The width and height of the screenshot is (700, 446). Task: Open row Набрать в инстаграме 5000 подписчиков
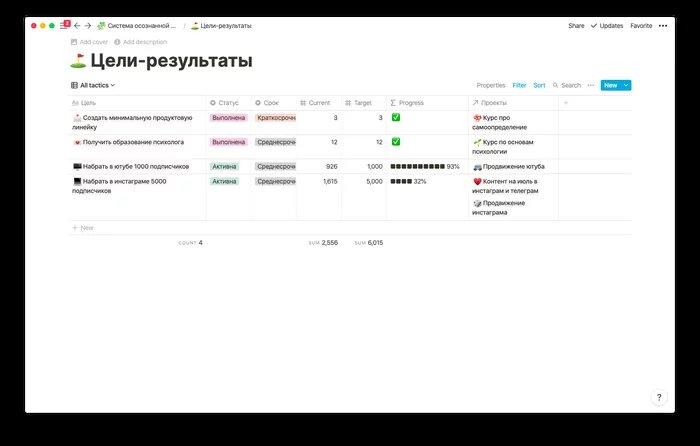pyautogui.click(x=119, y=186)
